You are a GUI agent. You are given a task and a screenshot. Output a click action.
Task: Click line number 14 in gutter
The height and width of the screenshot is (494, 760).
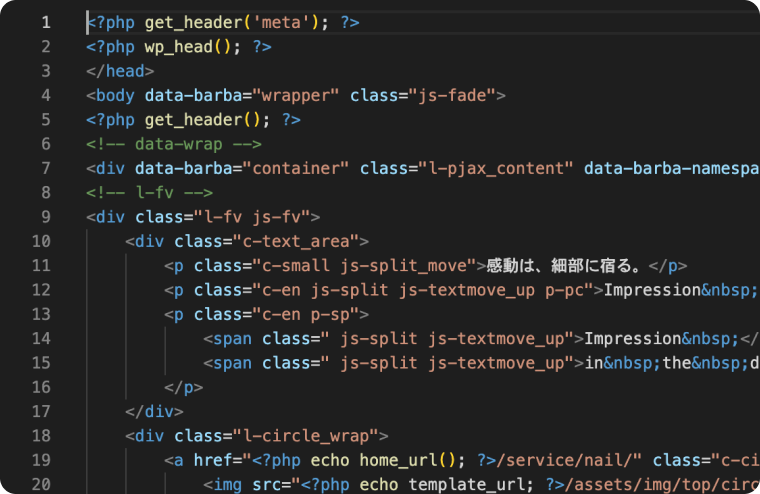(x=41, y=338)
